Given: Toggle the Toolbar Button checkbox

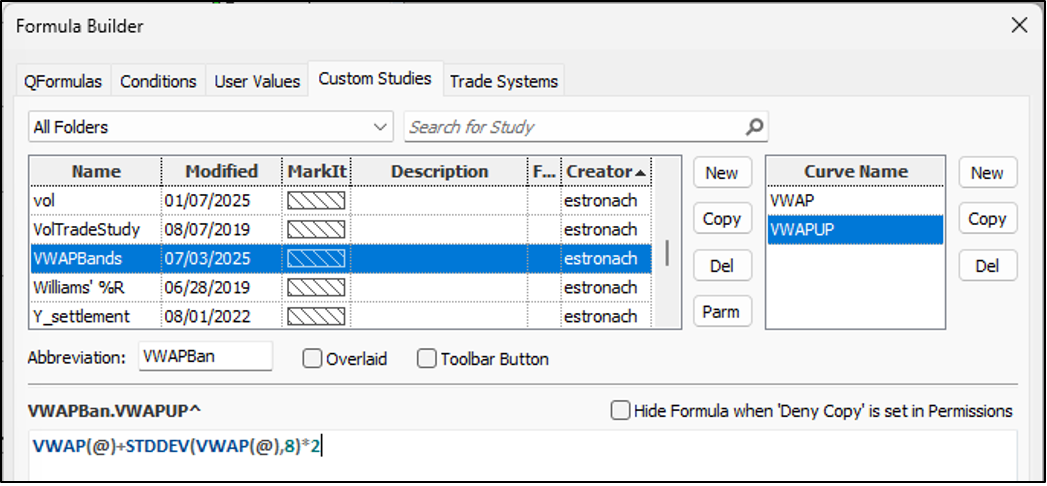Looking at the screenshot, I should [427, 358].
